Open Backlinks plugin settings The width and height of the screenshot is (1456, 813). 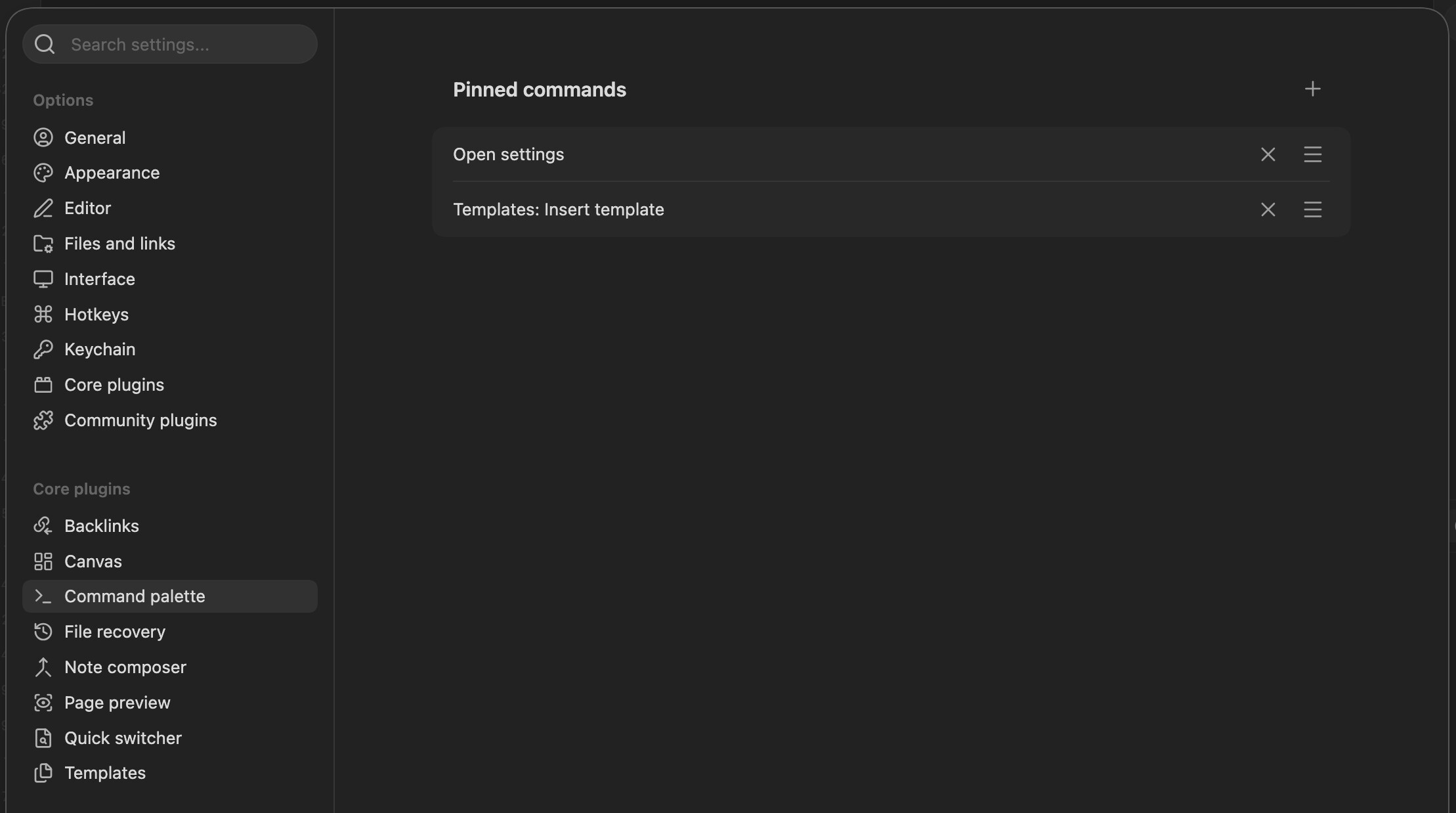click(170, 526)
